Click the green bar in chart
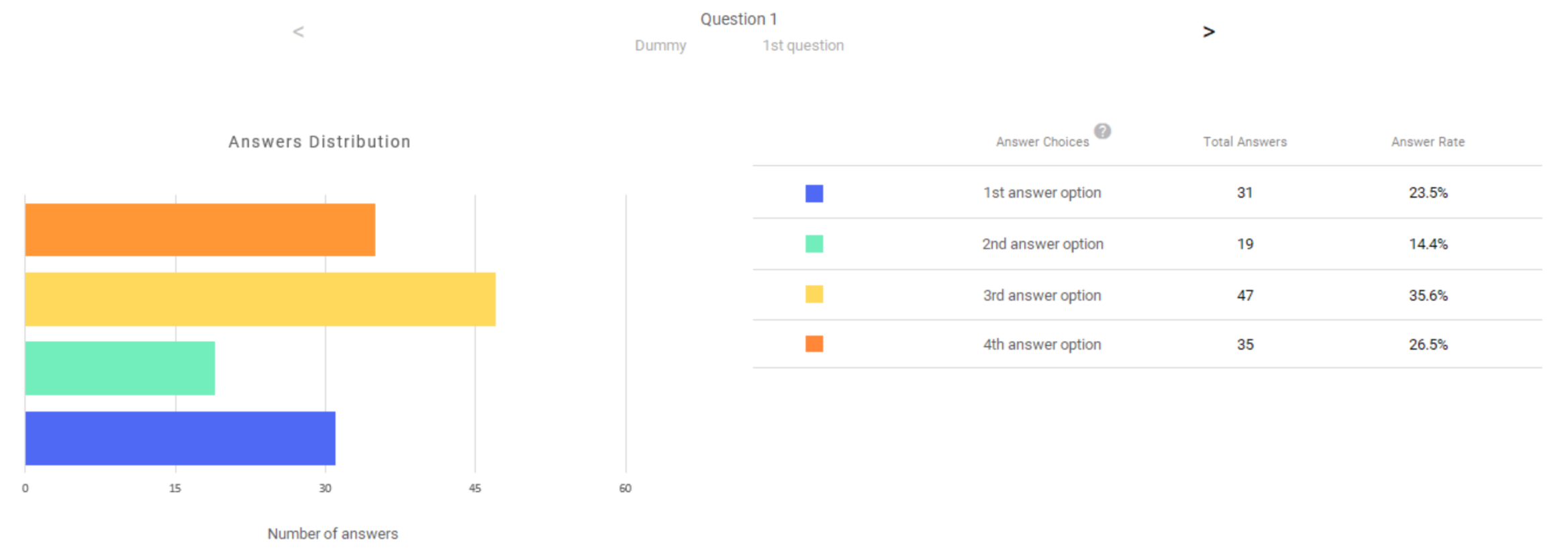 point(120,368)
